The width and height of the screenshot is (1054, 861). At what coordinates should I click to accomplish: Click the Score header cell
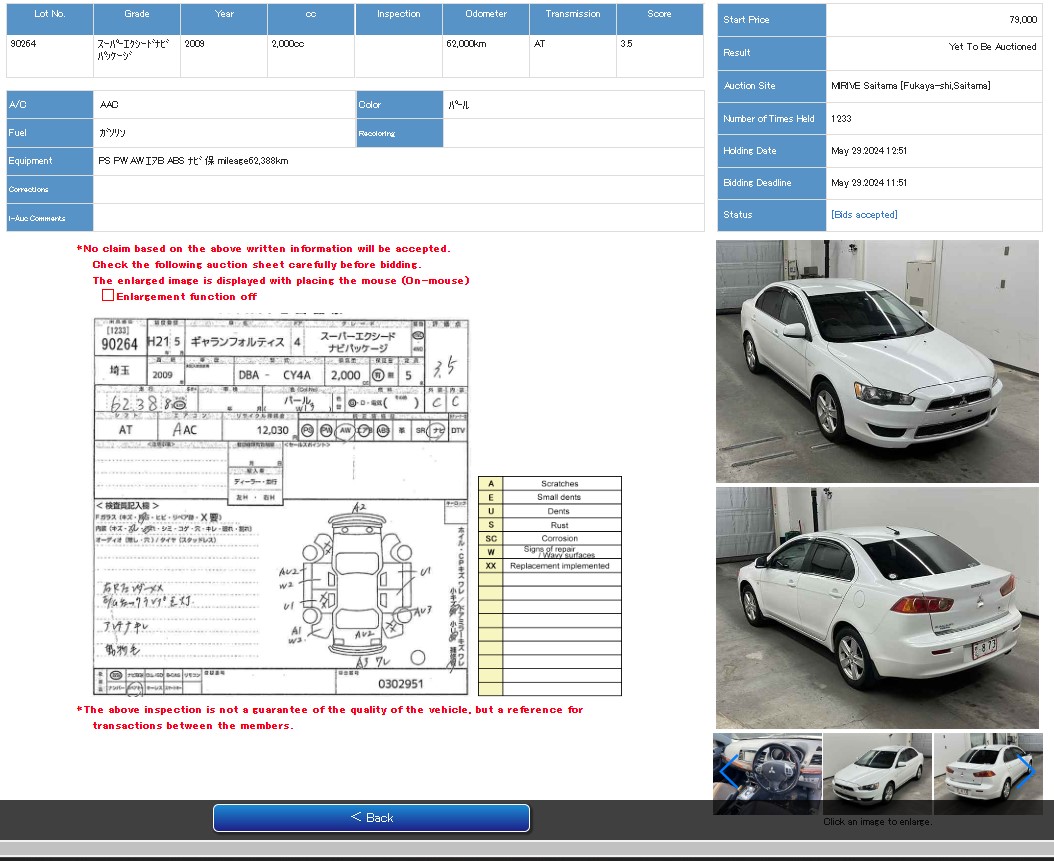click(x=659, y=18)
